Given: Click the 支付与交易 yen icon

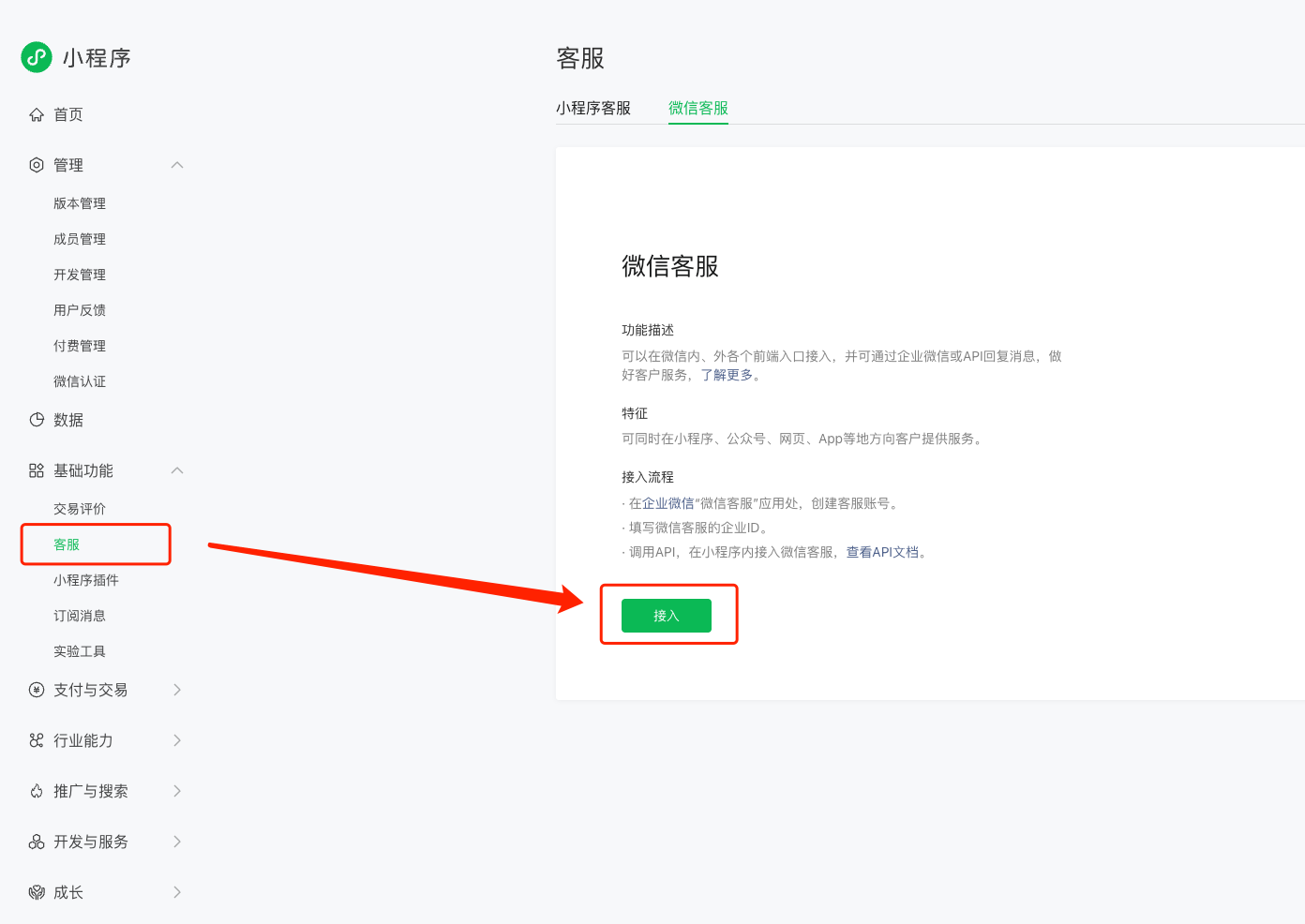Looking at the screenshot, I should point(37,690).
